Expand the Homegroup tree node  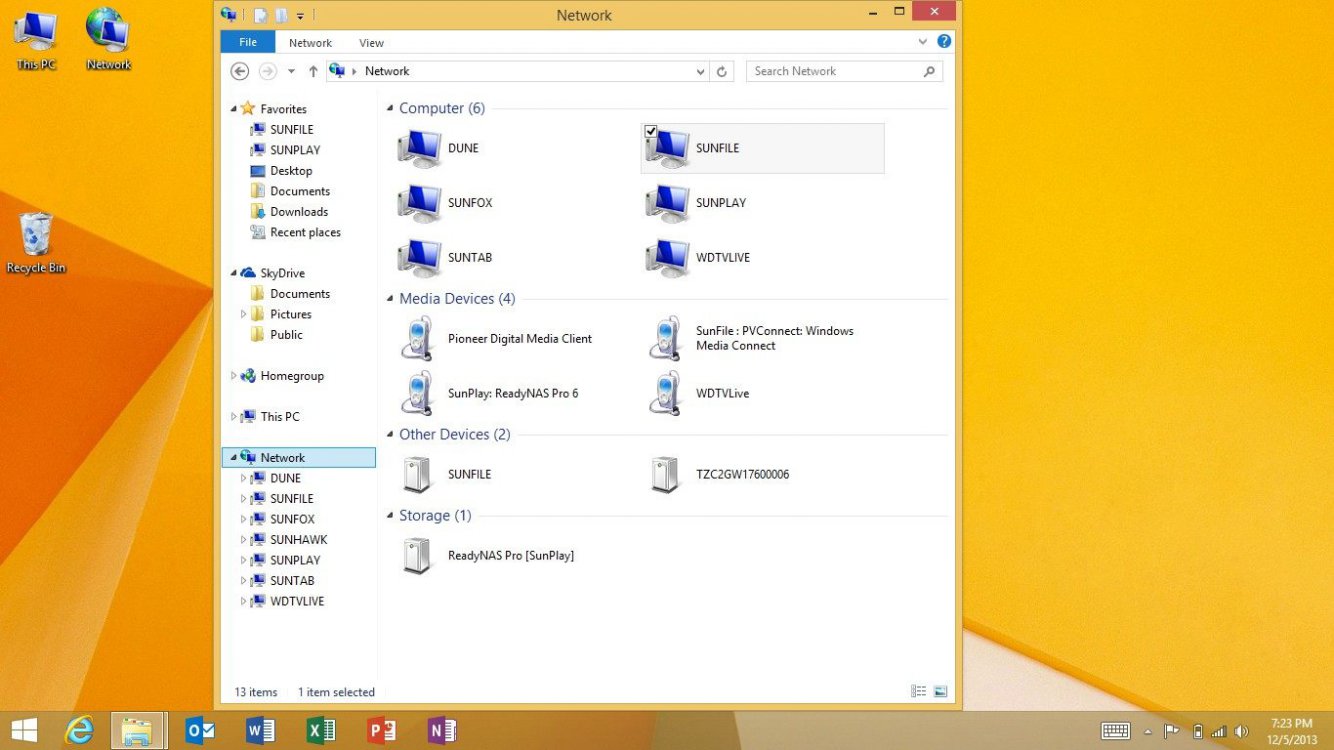point(234,376)
